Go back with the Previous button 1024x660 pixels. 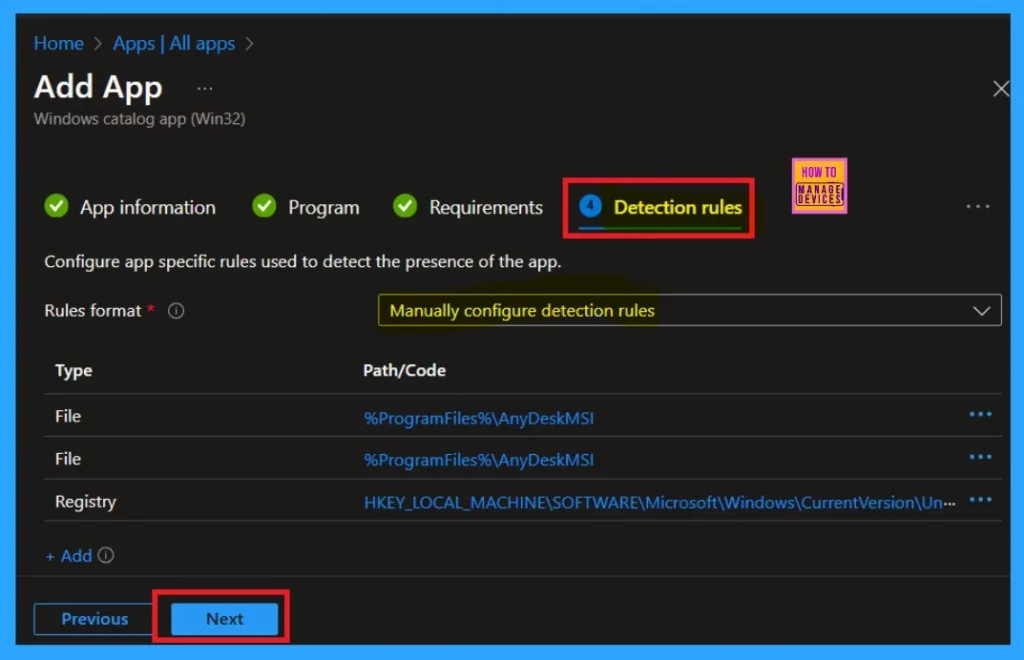(94, 619)
